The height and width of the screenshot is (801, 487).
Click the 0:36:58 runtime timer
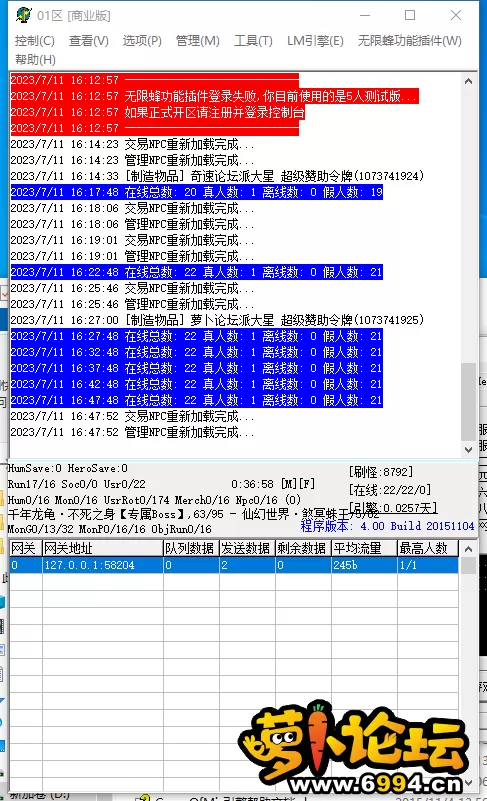pyautogui.click(x=252, y=484)
